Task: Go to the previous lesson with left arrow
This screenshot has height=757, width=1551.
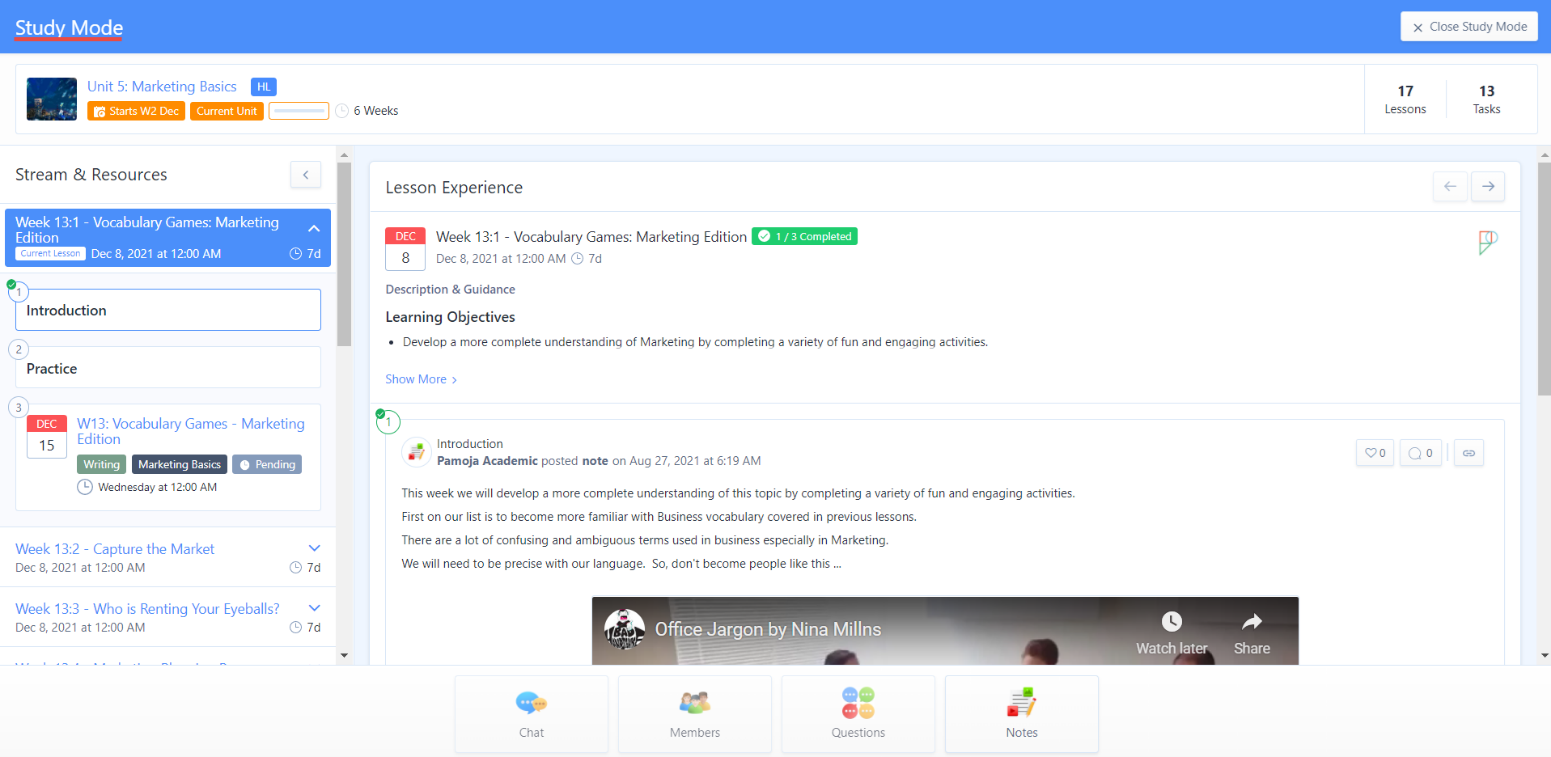Action: pyautogui.click(x=1450, y=187)
